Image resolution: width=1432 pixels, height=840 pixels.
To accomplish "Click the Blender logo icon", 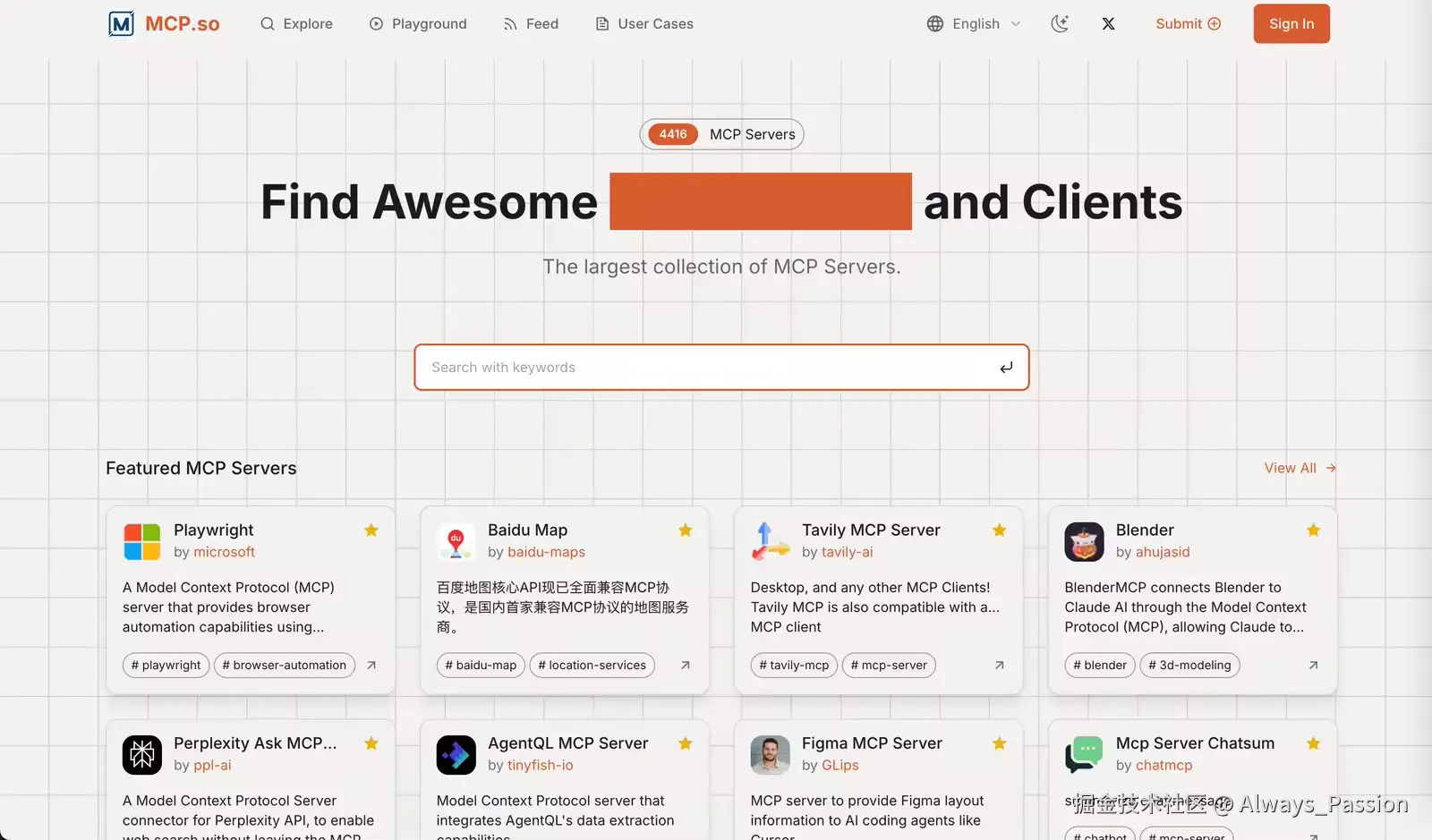I will point(1085,542).
